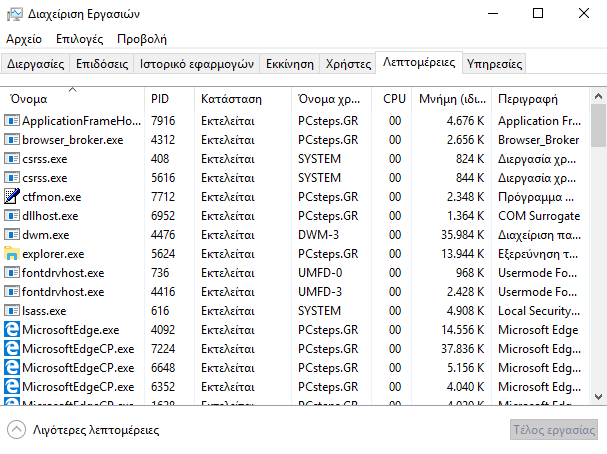Click PID value 7916
The image size is (607, 454).
163,121
